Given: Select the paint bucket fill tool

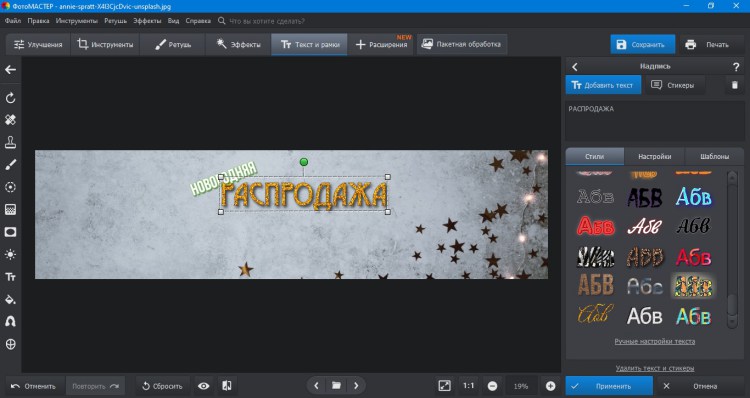Looking at the screenshot, I should point(10,299).
